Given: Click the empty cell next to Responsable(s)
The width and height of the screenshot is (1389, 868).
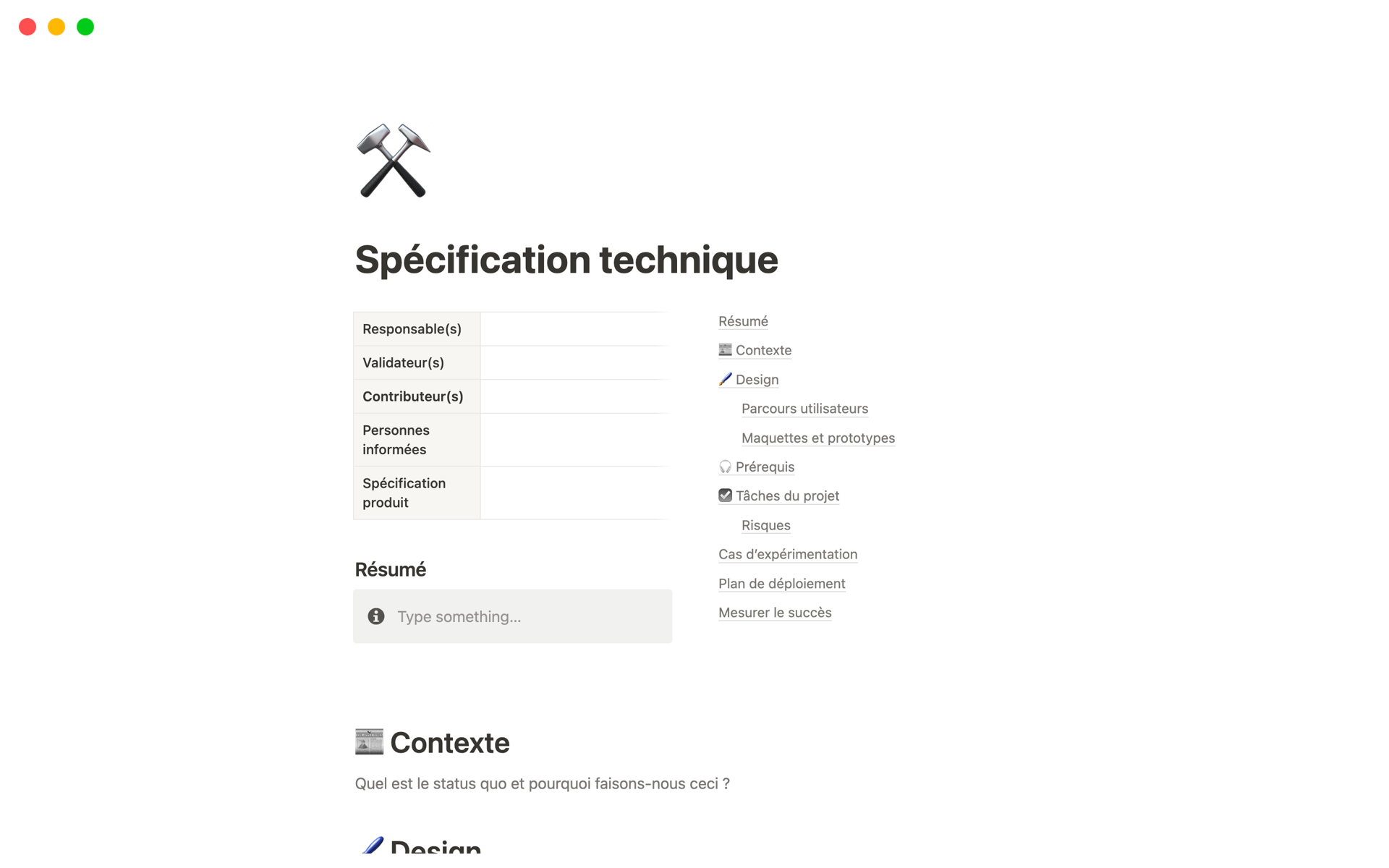Looking at the screenshot, I should (574, 329).
